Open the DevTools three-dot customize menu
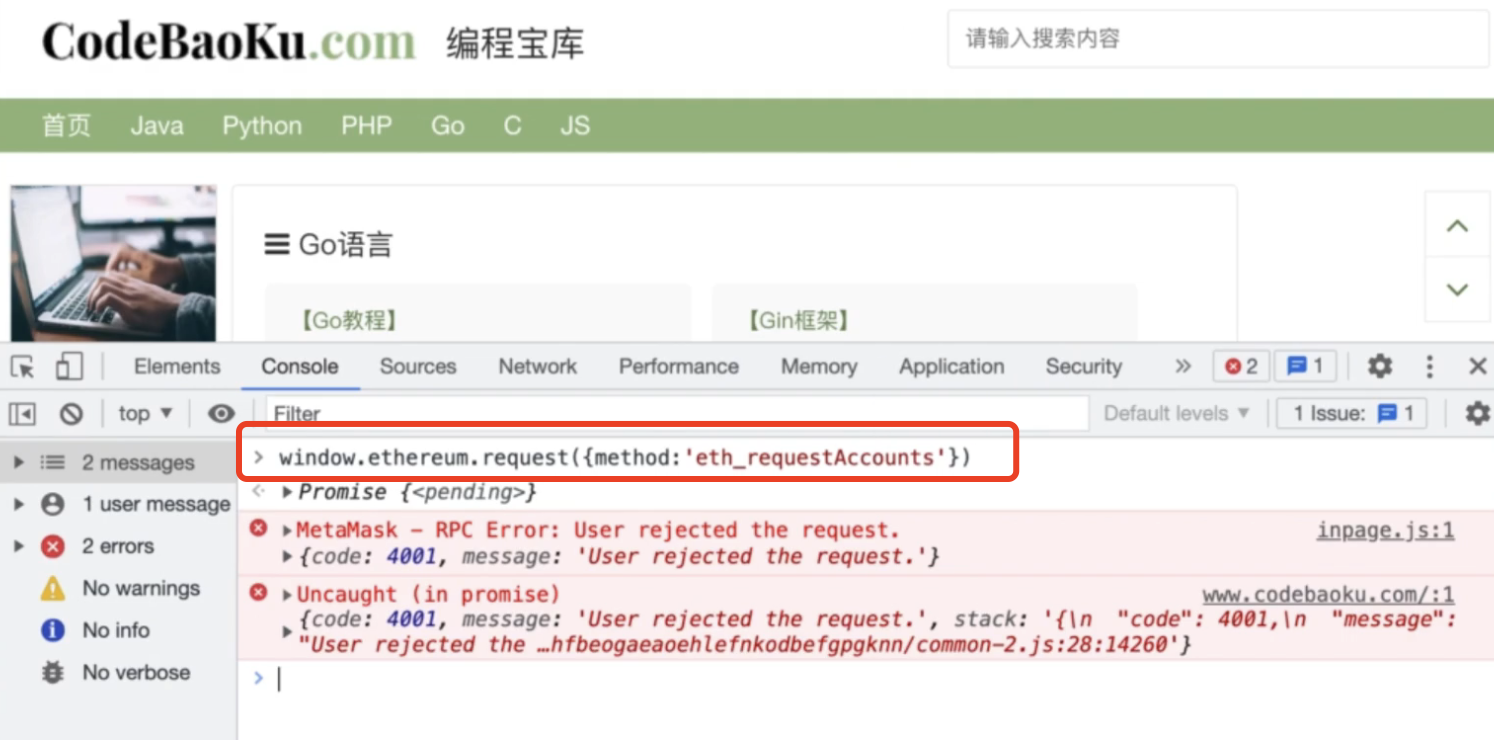The image size is (1494, 740). 1429,367
